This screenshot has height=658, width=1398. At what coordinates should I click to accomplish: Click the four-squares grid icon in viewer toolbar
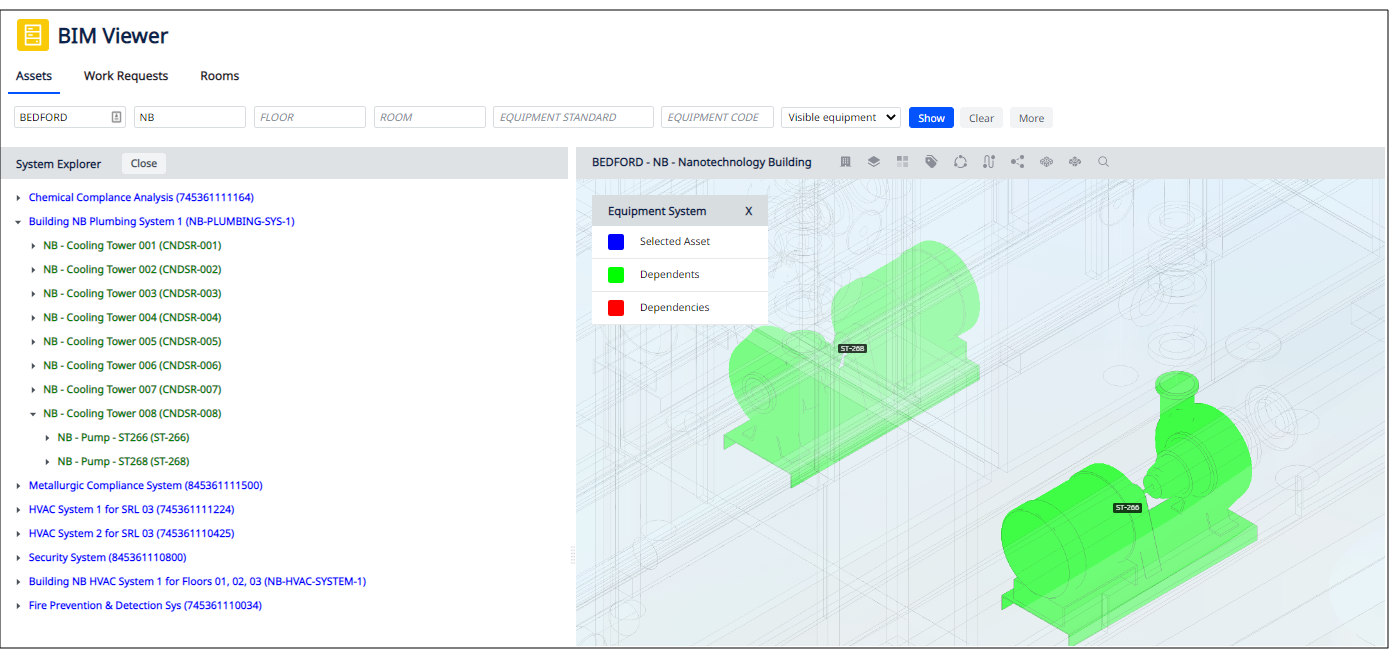click(x=903, y=162)
